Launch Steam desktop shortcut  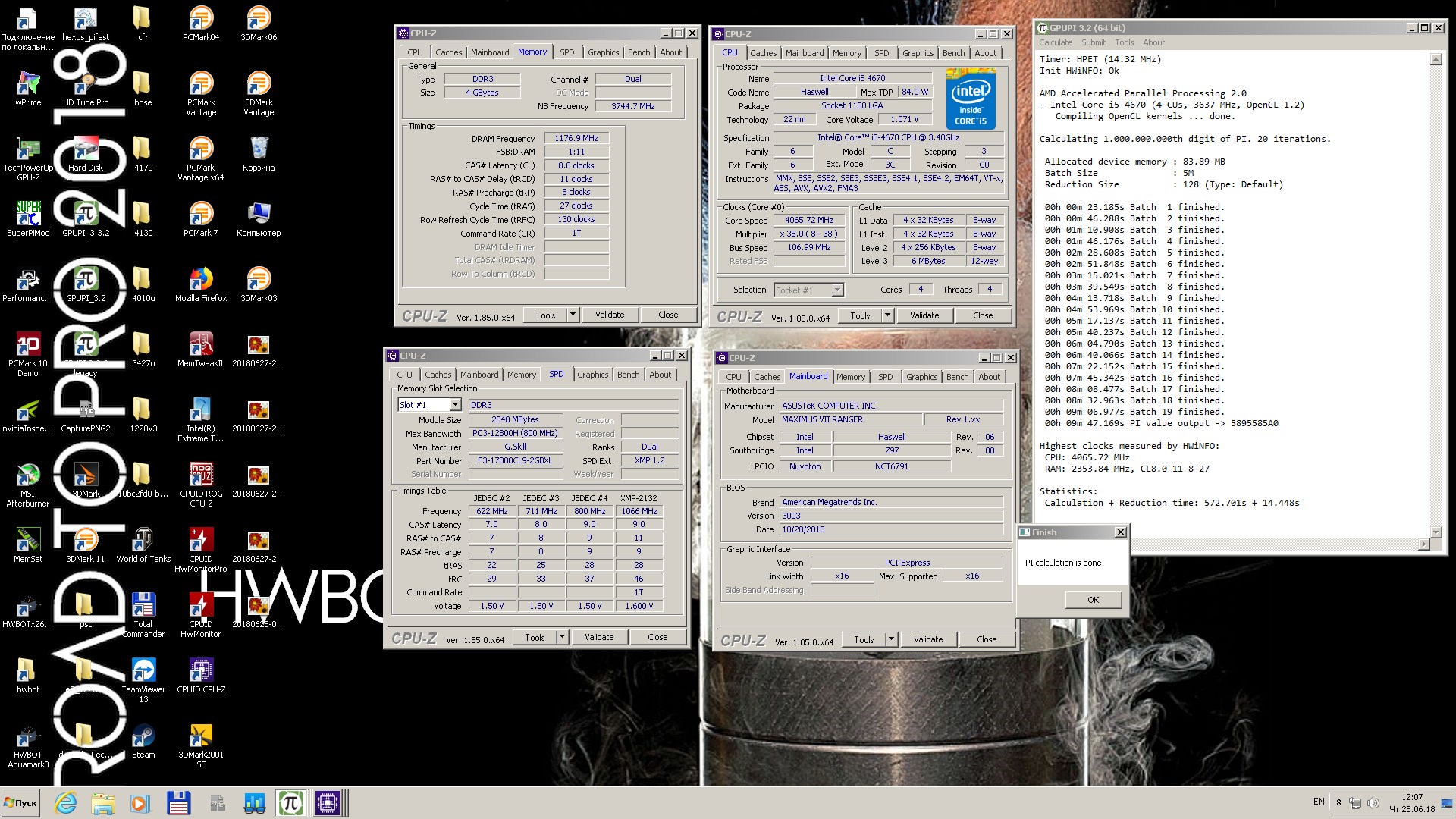(143, 741)
